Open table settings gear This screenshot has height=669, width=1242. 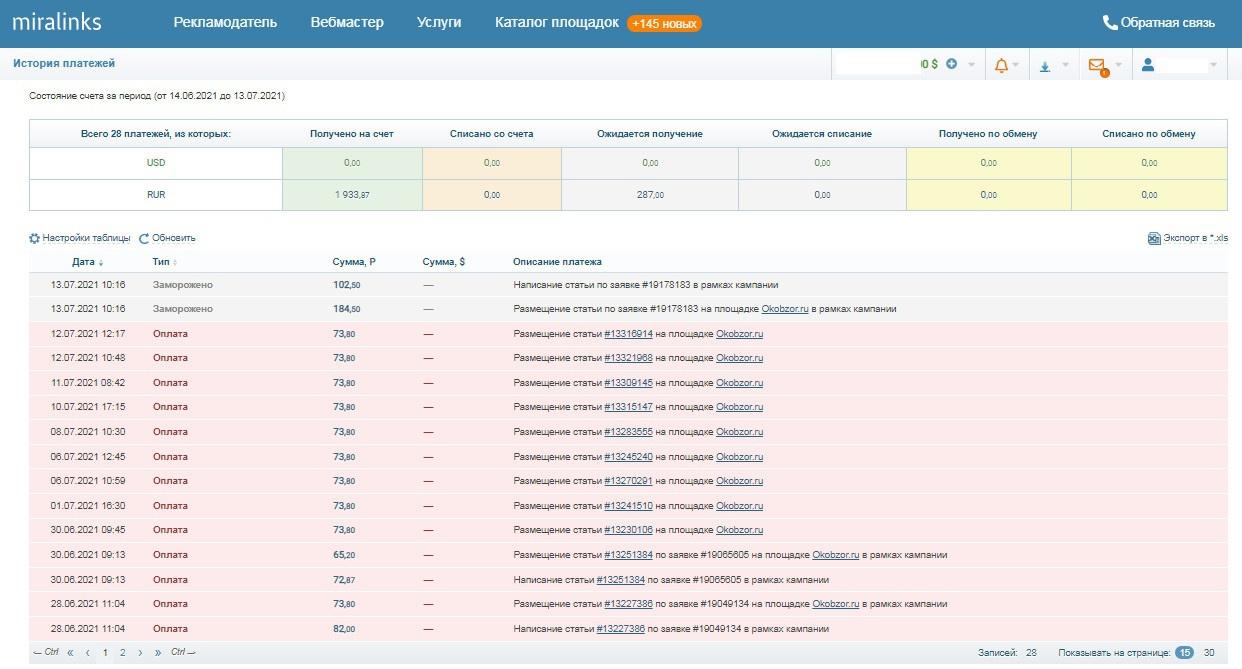click(x=35, y=238)
